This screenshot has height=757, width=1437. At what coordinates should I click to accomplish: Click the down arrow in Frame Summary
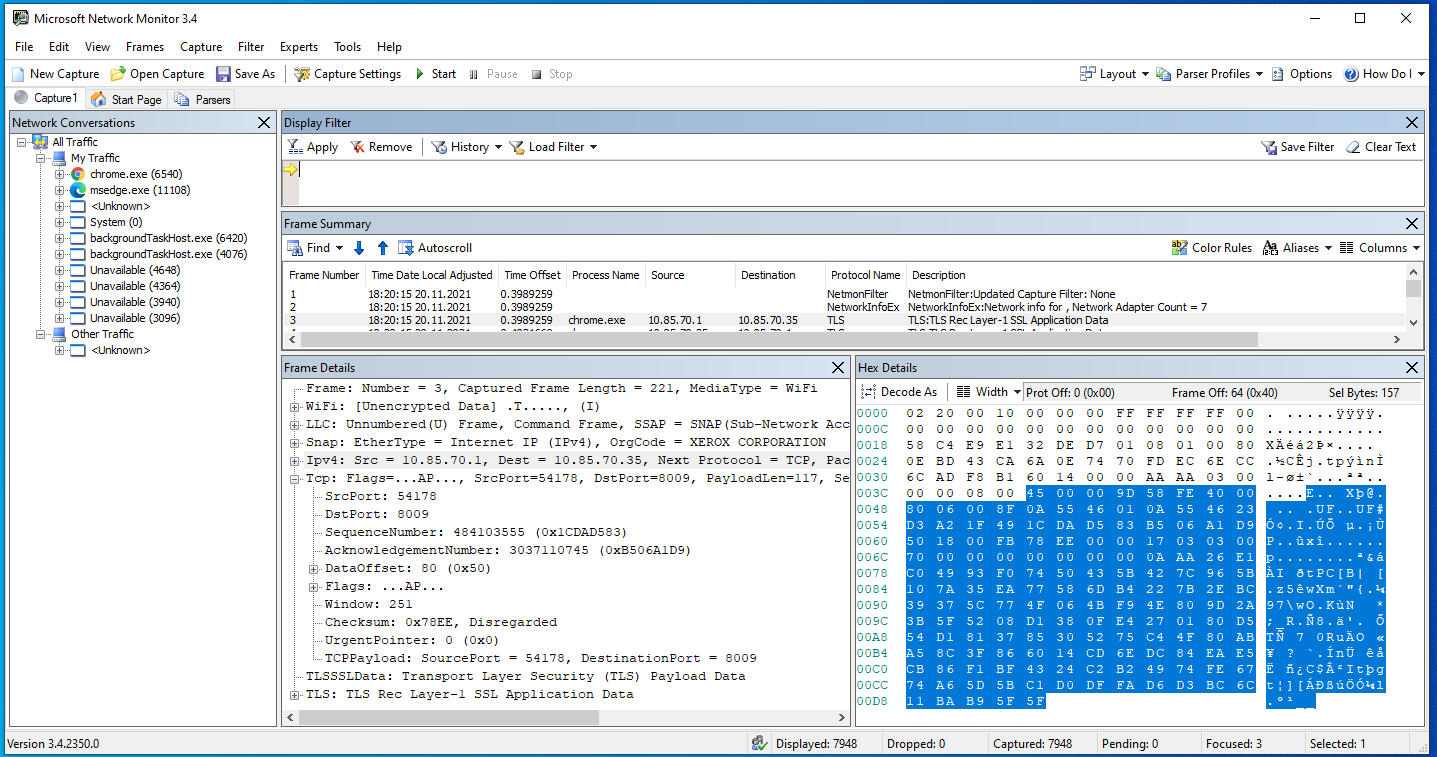point(360,248)
